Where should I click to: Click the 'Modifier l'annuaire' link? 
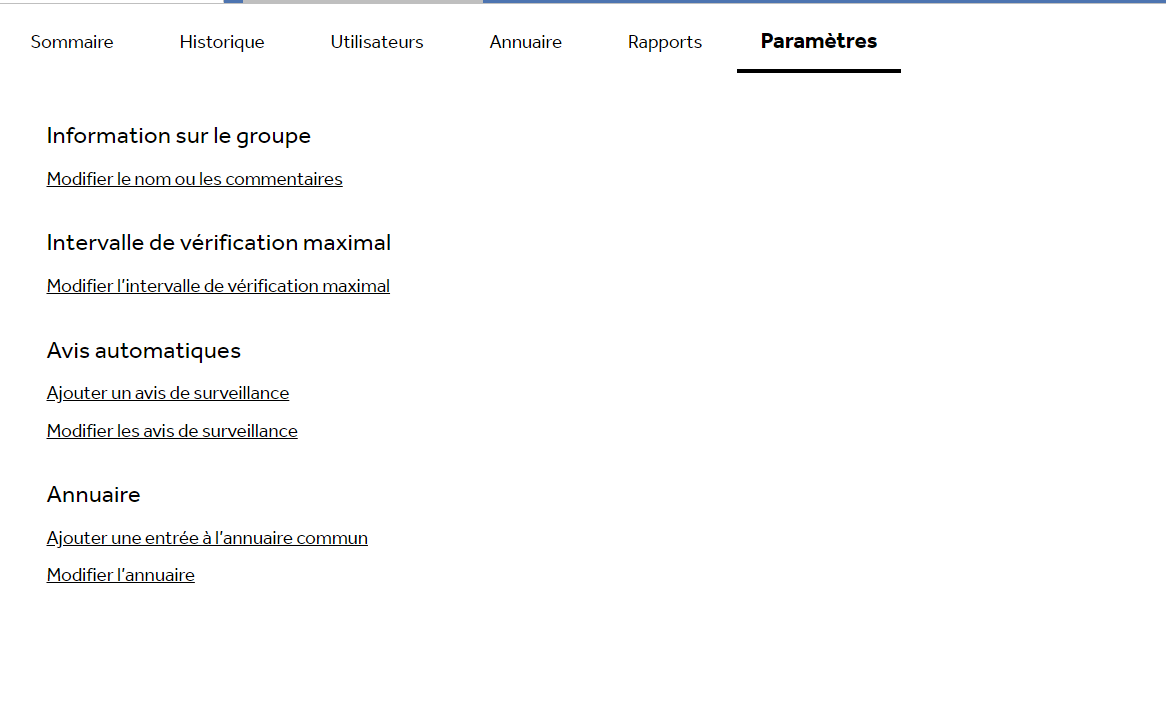120,575
